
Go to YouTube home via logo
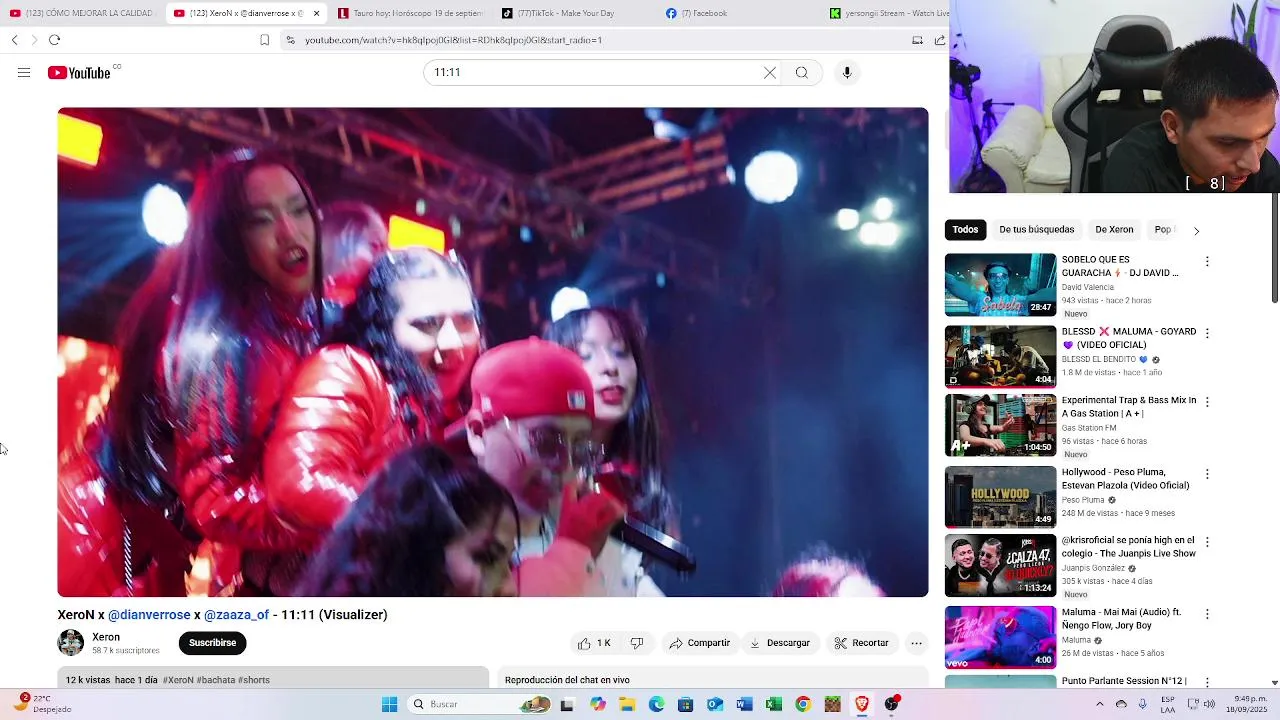(79, 73)
